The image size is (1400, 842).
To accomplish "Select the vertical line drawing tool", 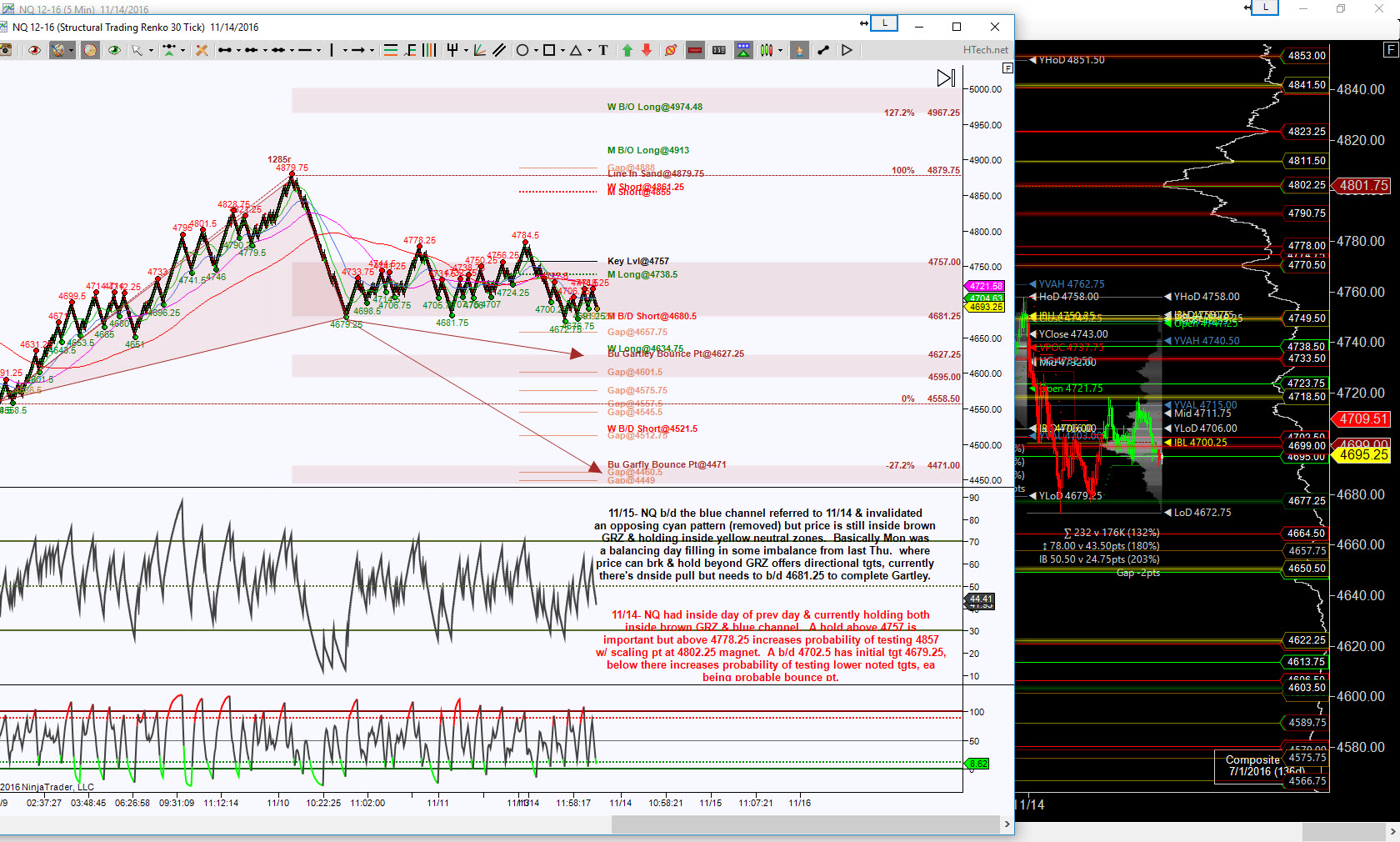I will pos(332,51).
